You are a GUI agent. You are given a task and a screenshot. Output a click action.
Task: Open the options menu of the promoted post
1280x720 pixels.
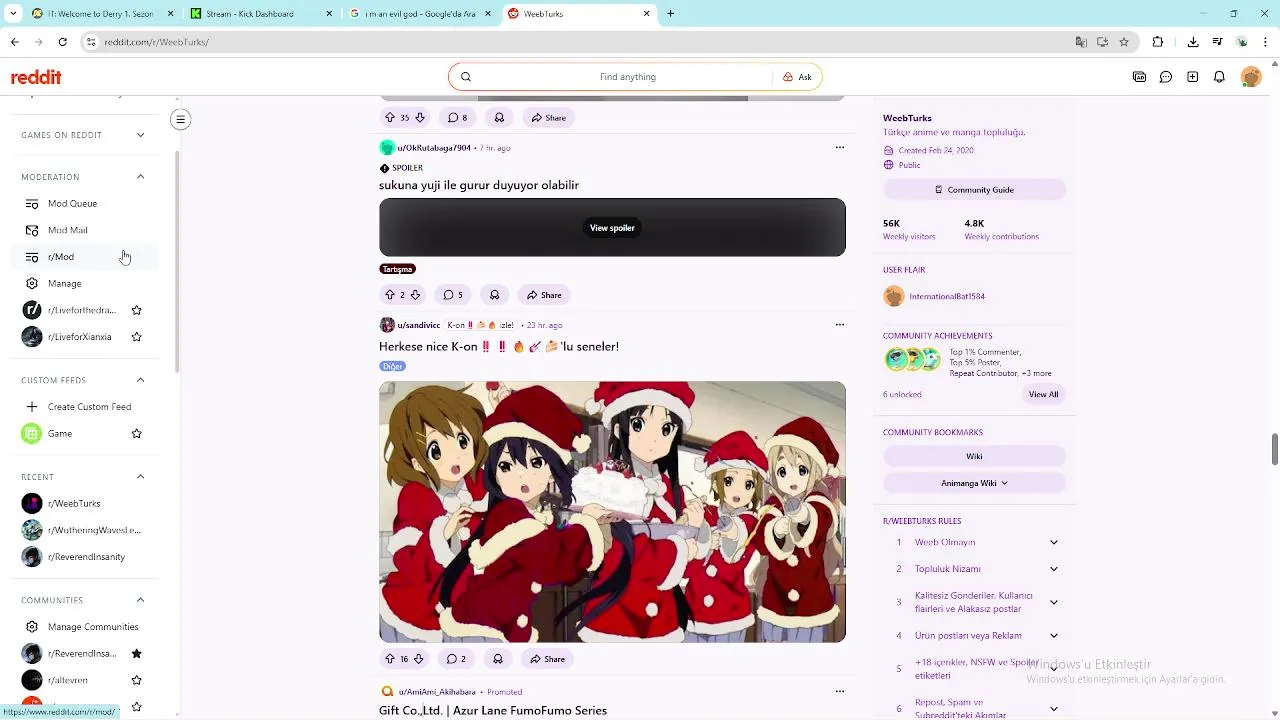[839, 691]
